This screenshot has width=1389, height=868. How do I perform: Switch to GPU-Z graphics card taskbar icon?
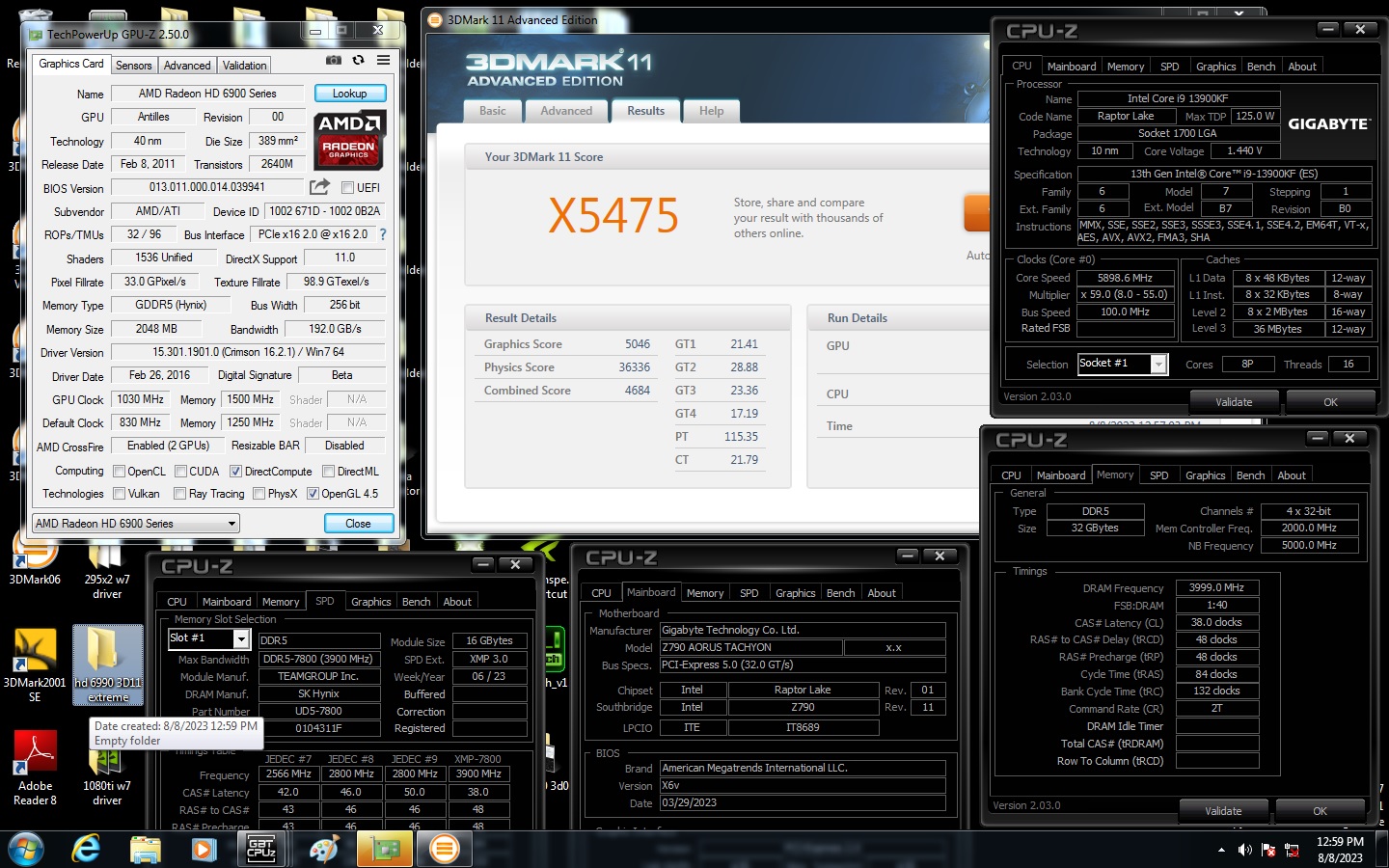pos(385,850)
